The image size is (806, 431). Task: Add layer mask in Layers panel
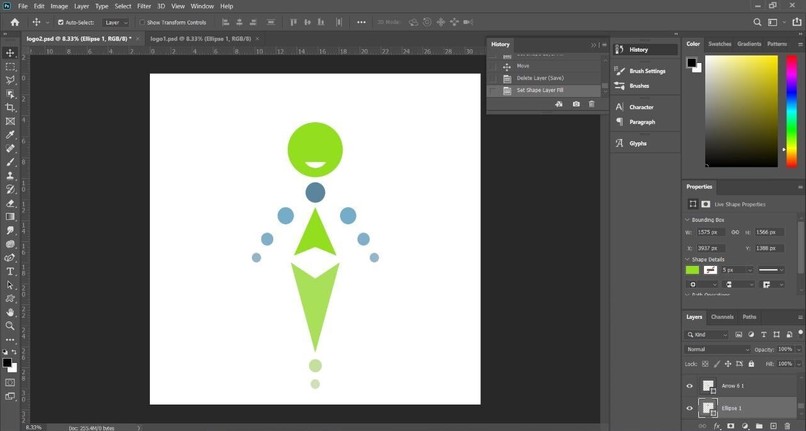pyautogui.click(x=730, y=426)
